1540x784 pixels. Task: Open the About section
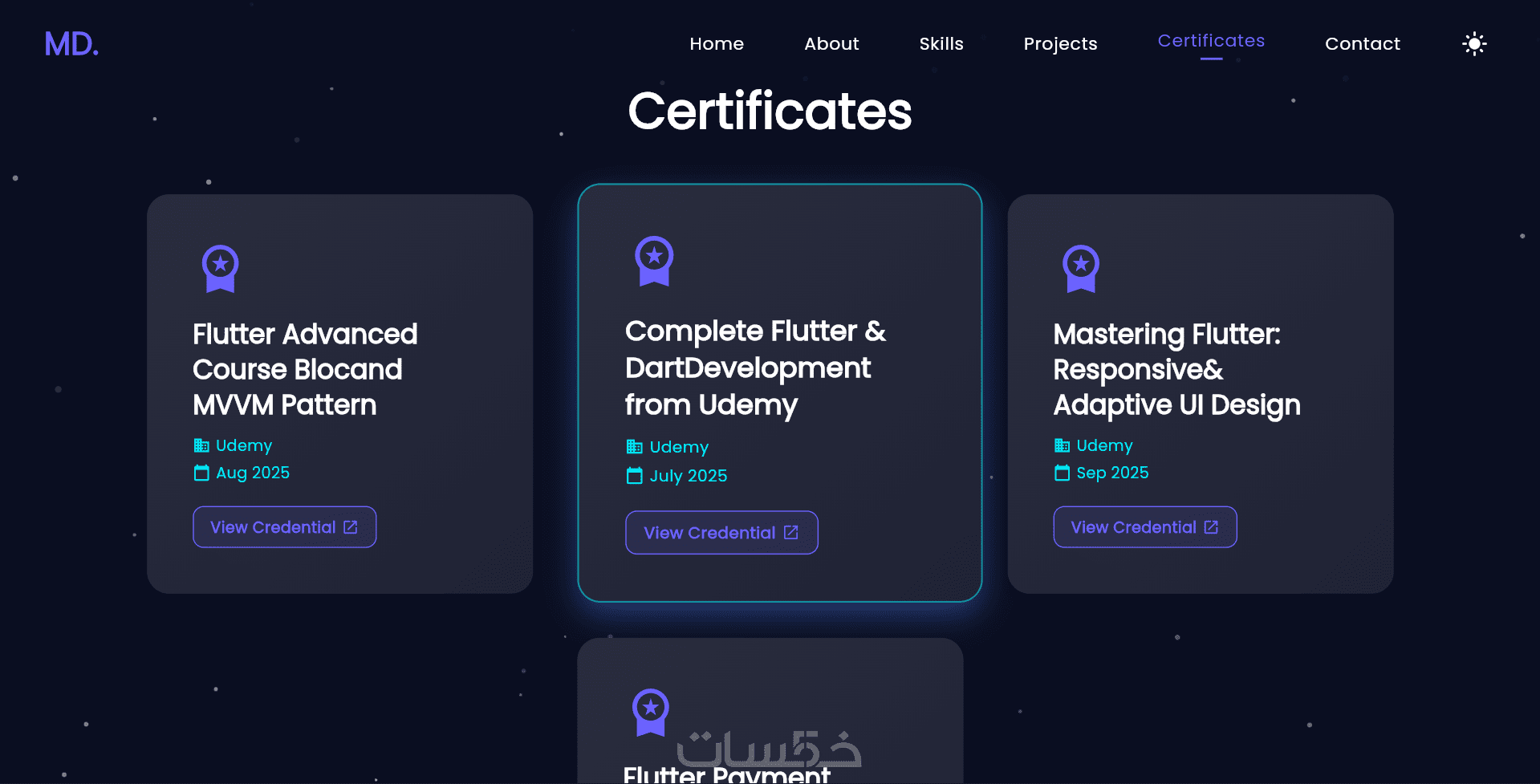coord(831,44)
